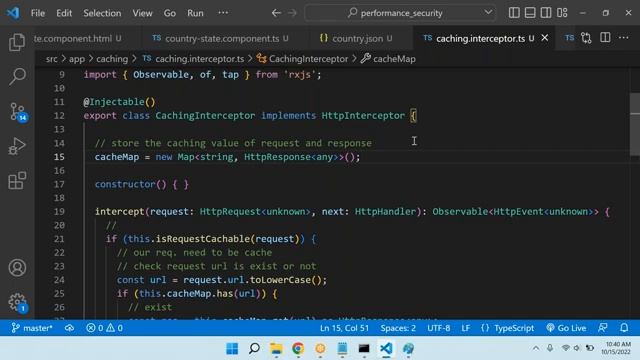This screenshot has height=360, width=640.
Task: Open the Accounts menu icon
Action: 17,268
